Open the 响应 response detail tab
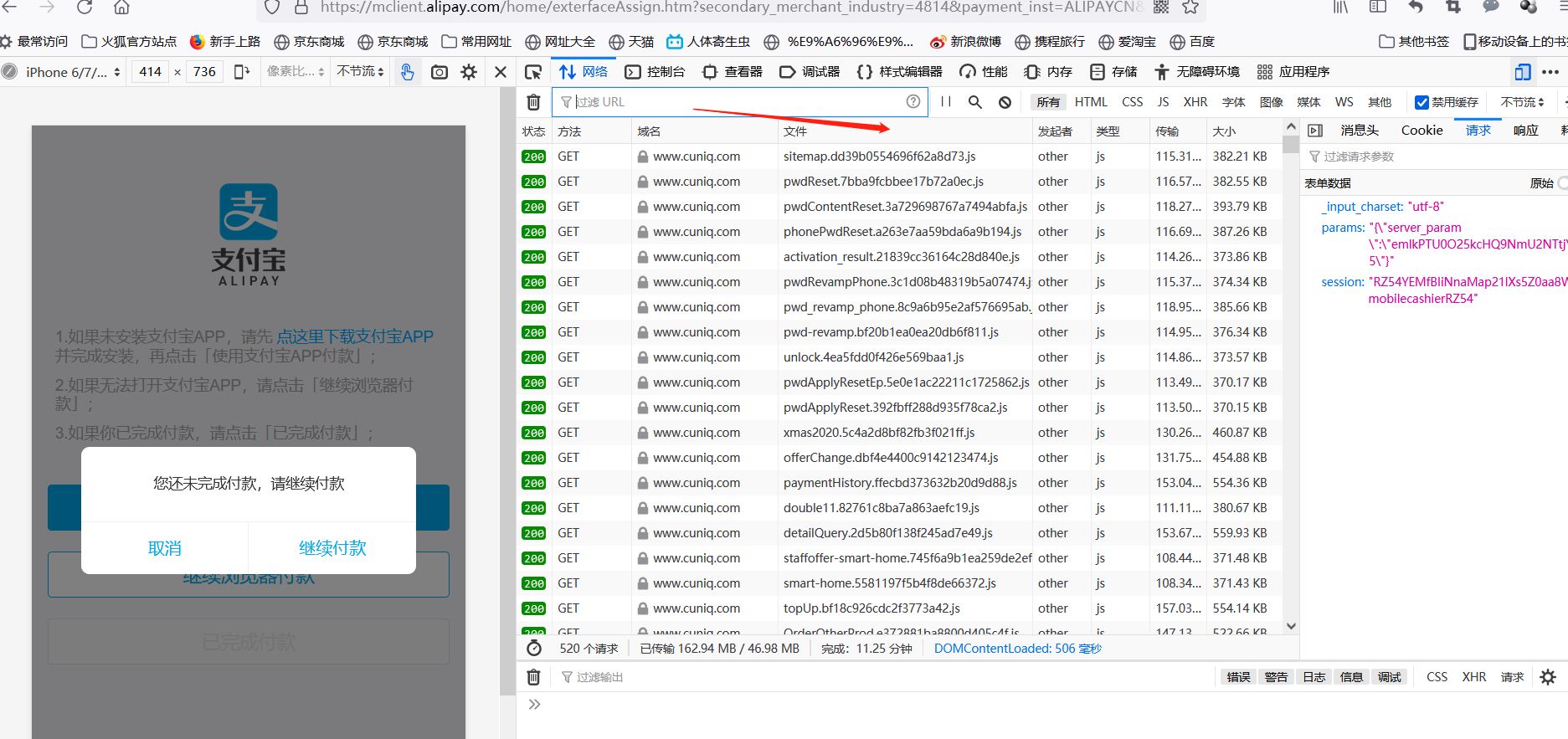This screenshot has width=1568, height=739. pyautogui.click(x=1525, y=131)
